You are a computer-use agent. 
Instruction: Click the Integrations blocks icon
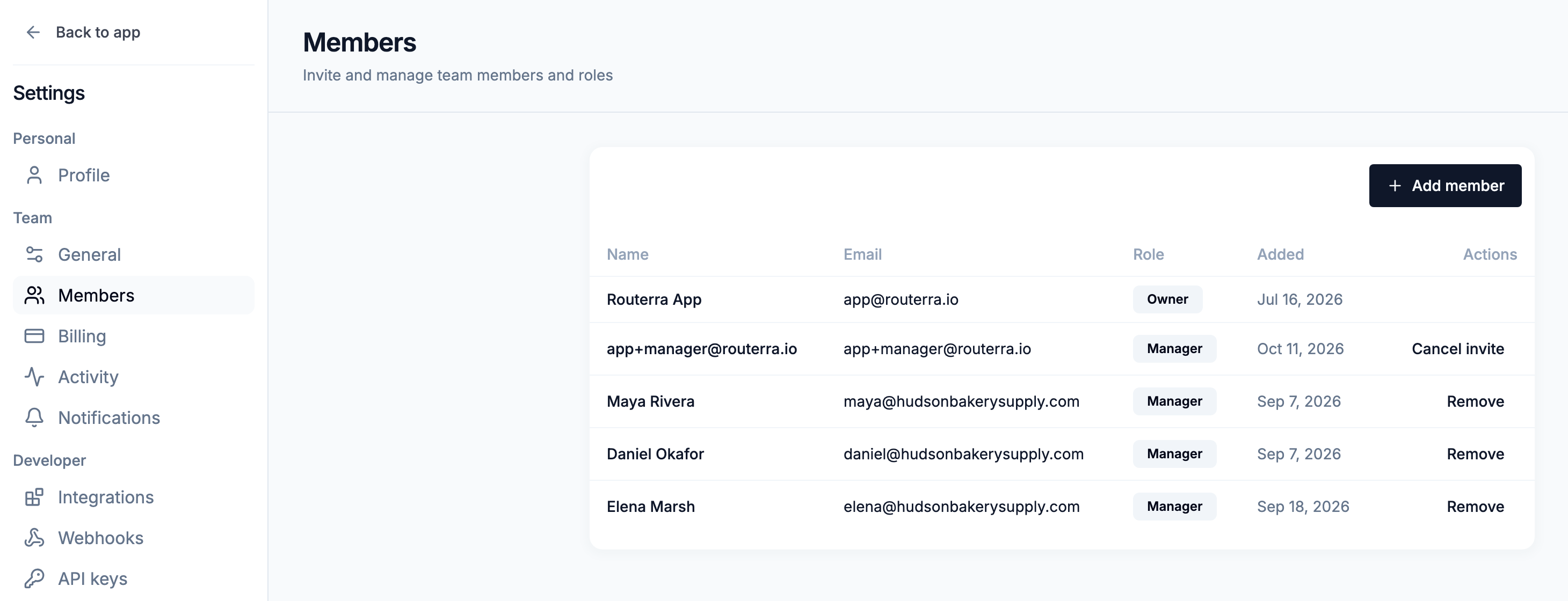pyautogui.click(x=35, y=497)
